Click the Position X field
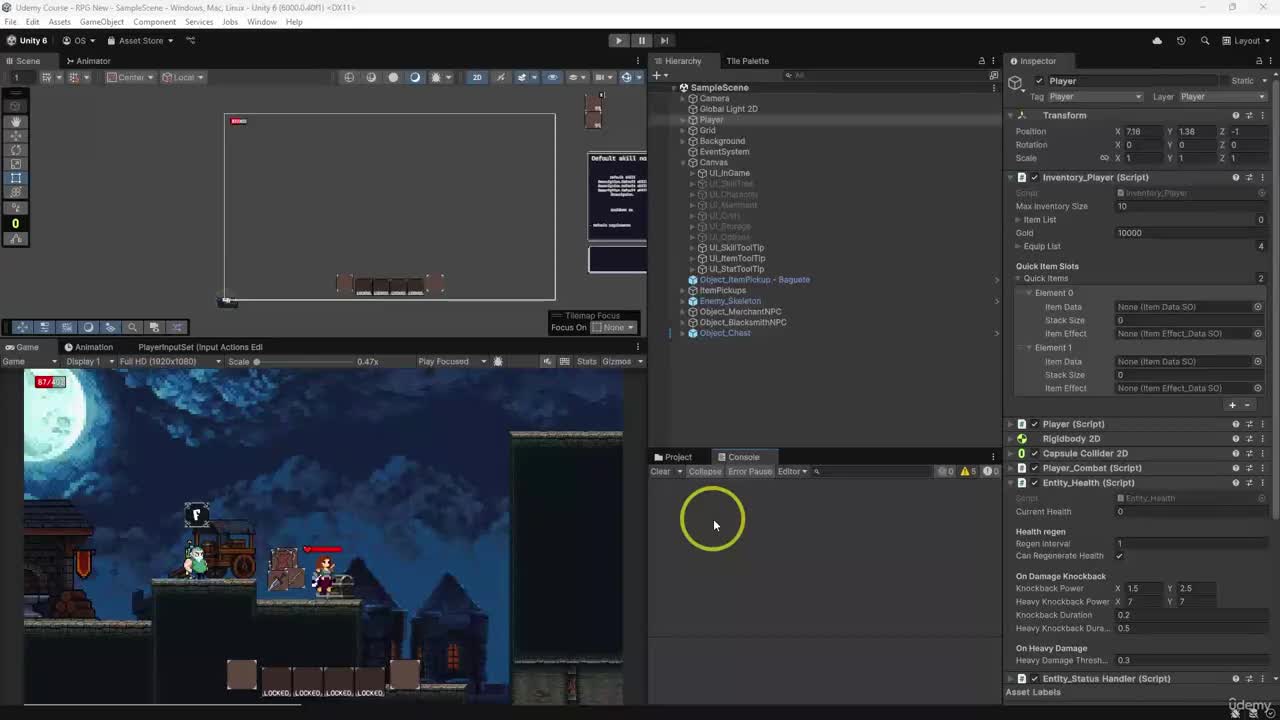Screen dimensions: 1280x720 tap(1145, 132)
